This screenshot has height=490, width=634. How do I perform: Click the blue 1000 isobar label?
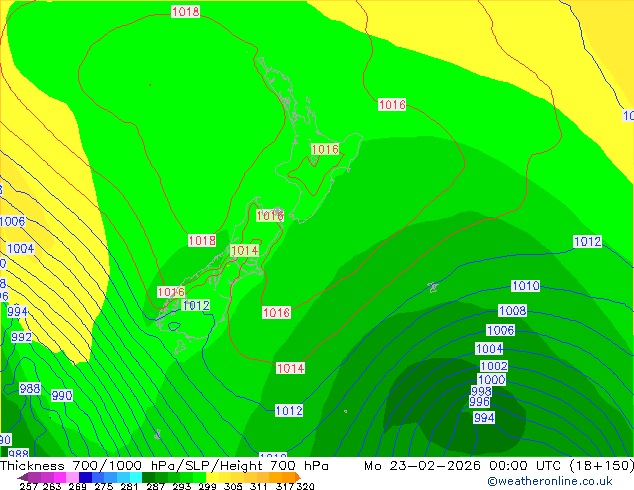(x=491, y=380)
